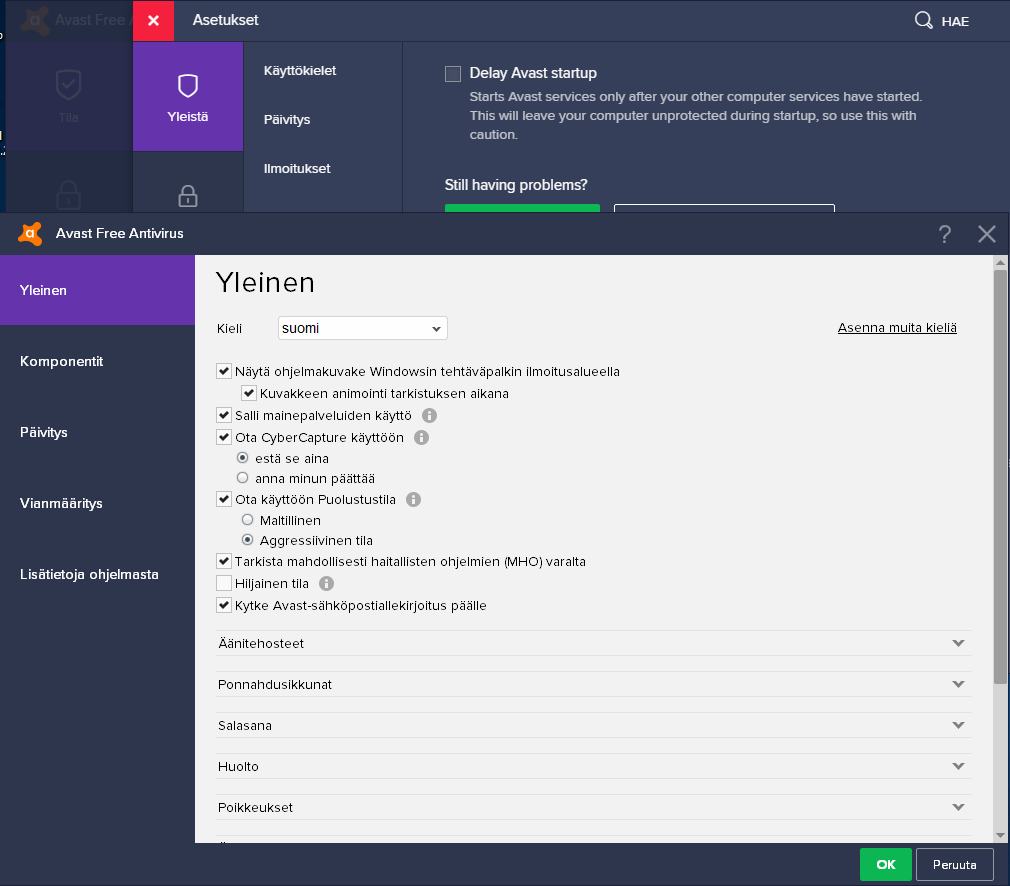Expand the Huolto section
The height and width of the screenshot is (886, 1010).
pos(594,766)
